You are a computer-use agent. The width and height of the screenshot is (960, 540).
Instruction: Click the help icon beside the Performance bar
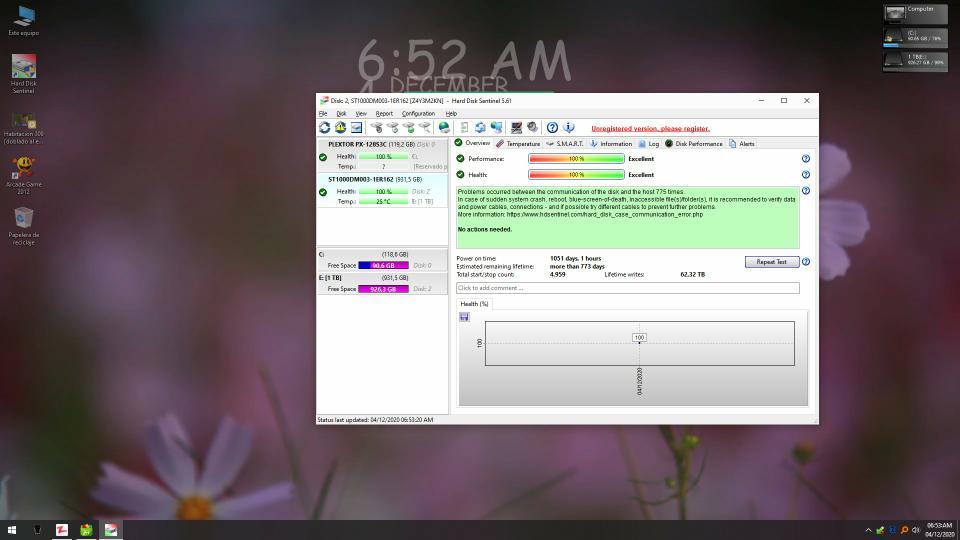[806, 159]
